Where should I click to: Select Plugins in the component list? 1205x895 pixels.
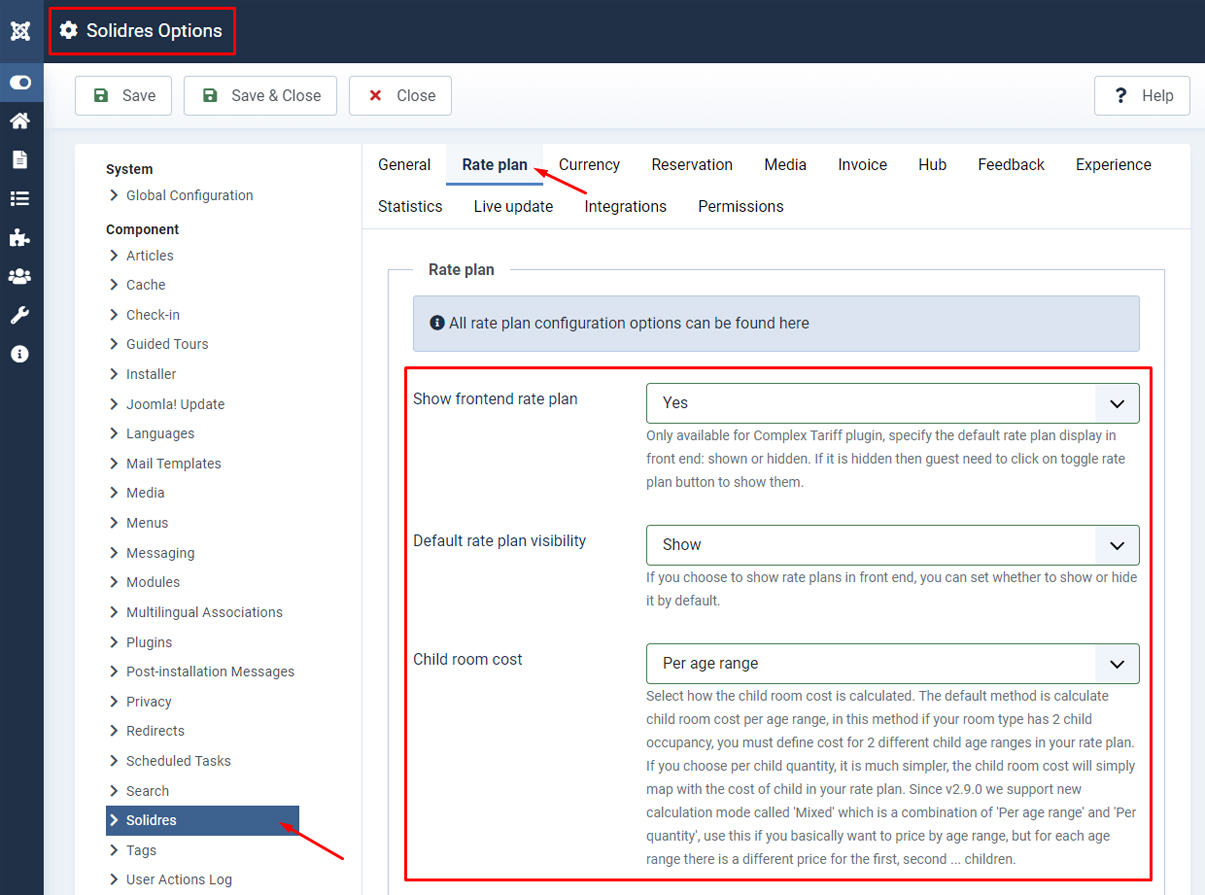pos(149,642)
